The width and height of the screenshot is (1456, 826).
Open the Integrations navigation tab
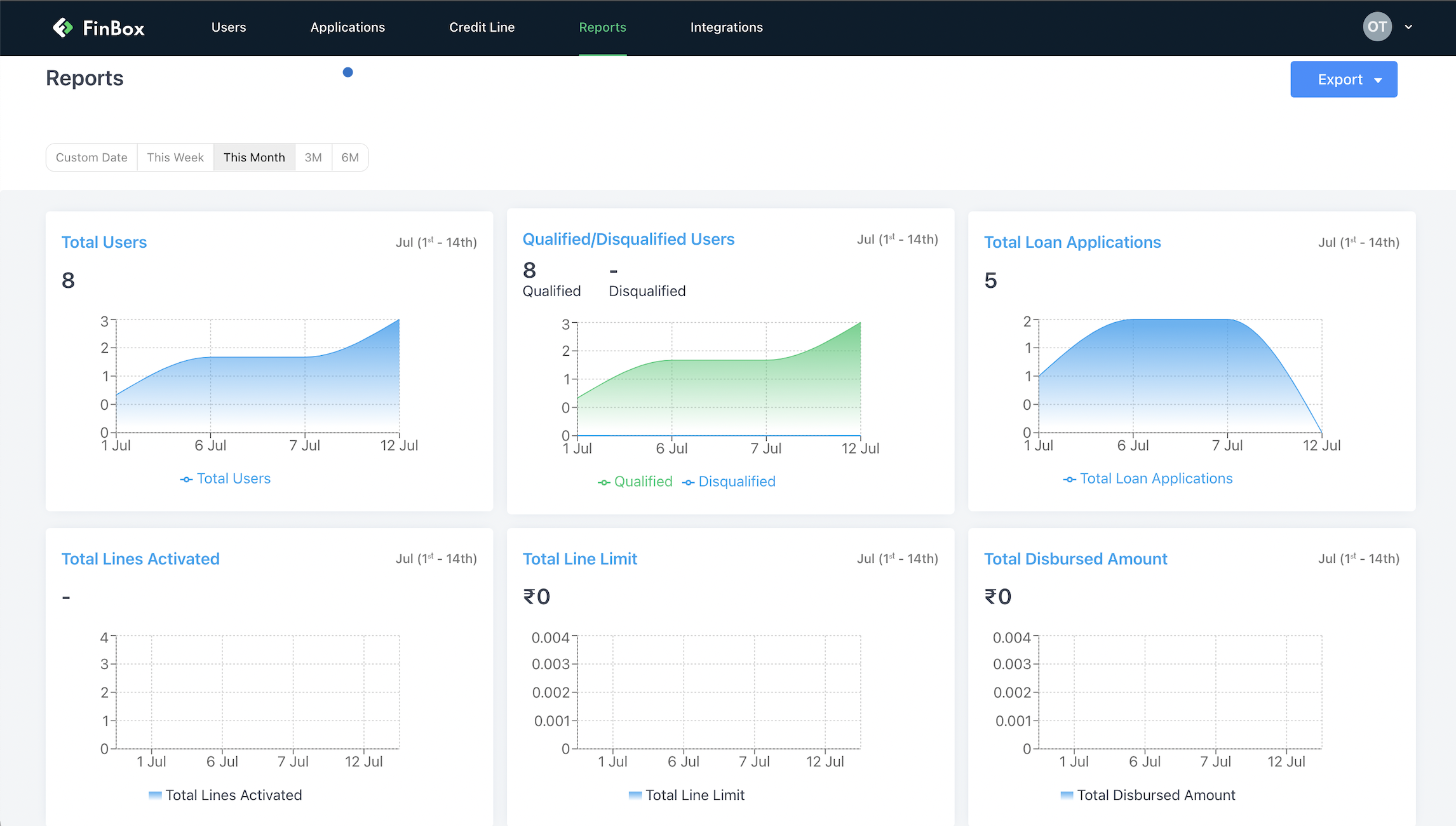click(726, 27)
